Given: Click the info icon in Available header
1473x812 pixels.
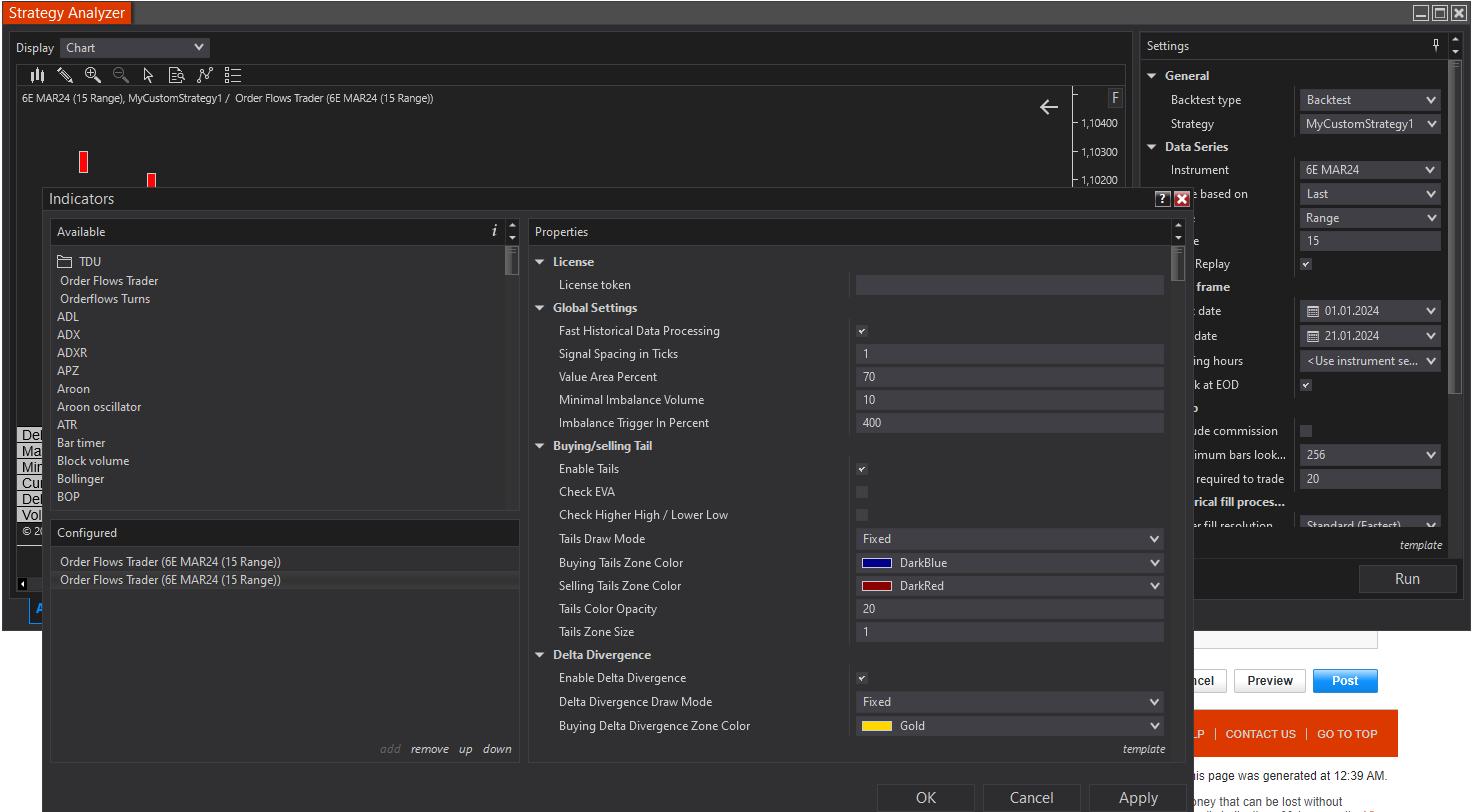Looking at the screenshot, I should (494, 231).
